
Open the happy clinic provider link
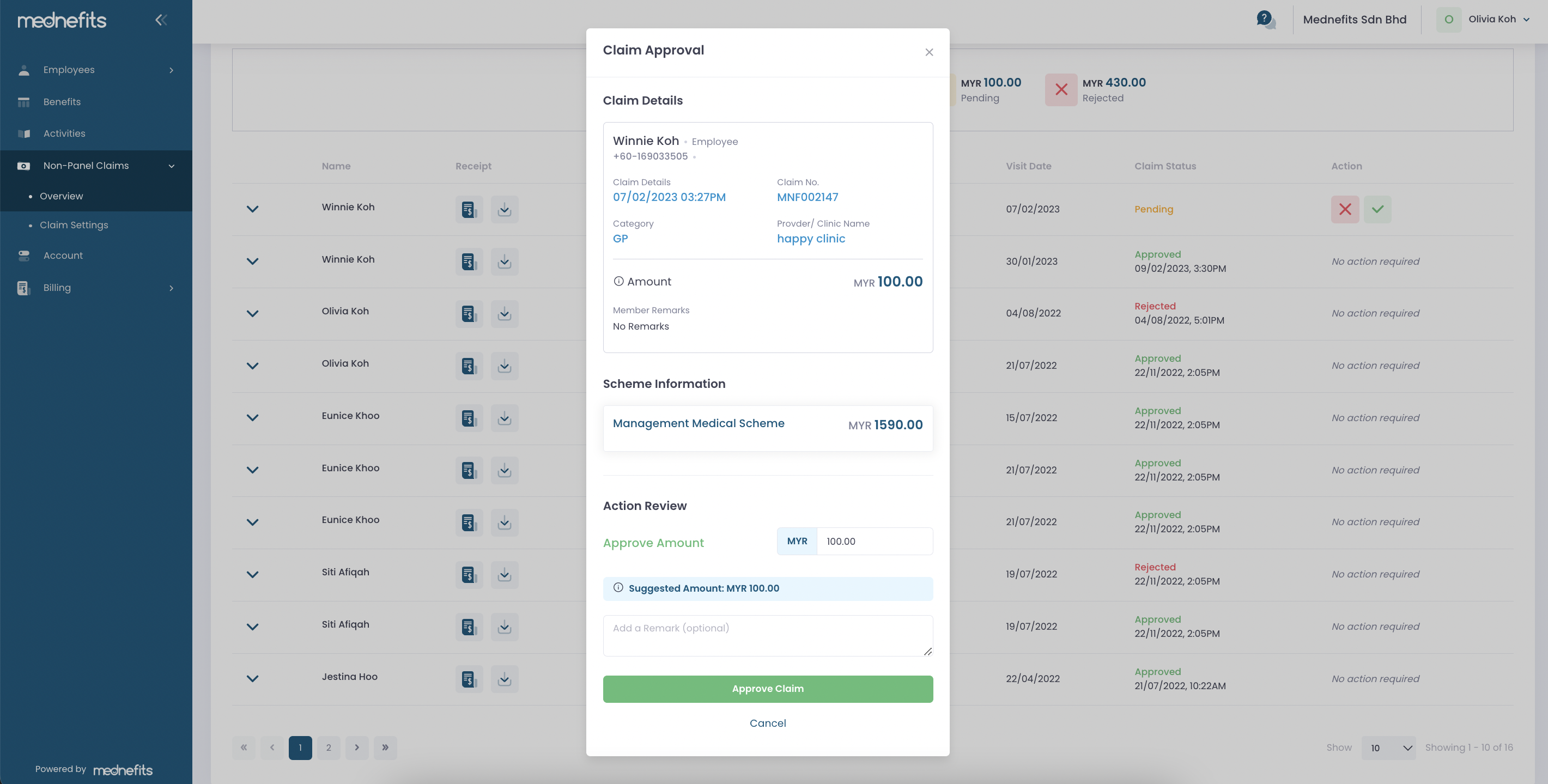coord(811,239)
